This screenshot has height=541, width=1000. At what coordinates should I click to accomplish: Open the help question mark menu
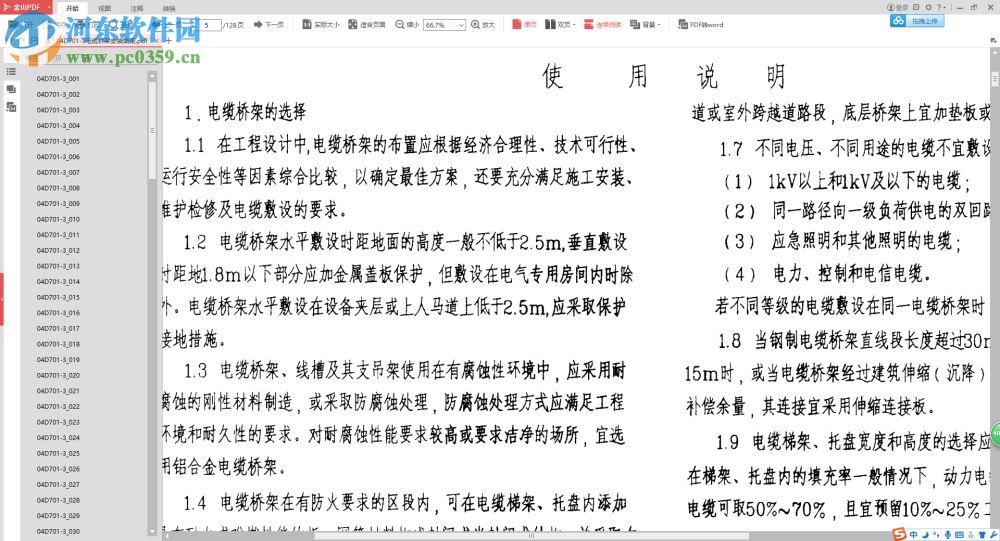(941, 7)
